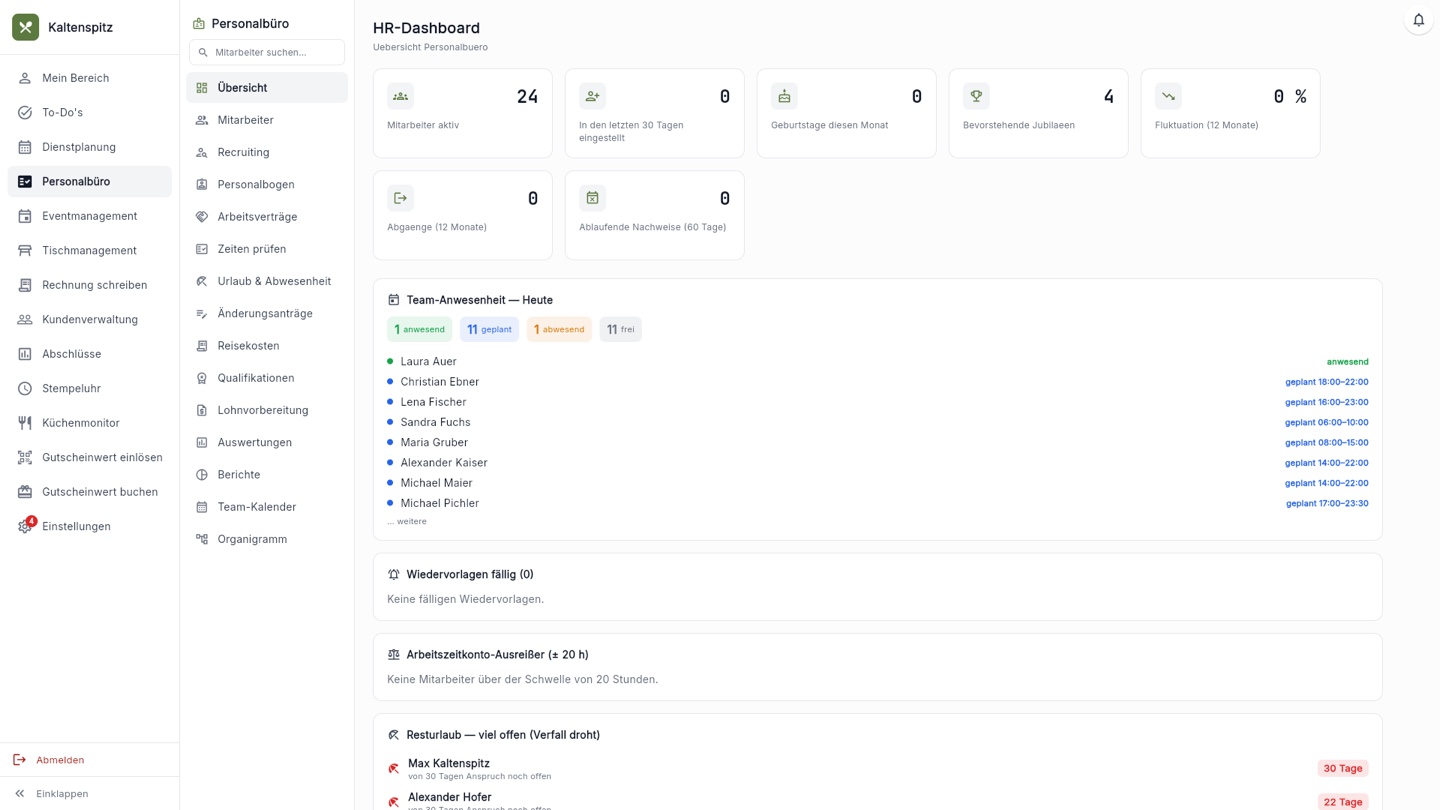Viewport: 1440px width, 810px height.
Task: Open Team-Kalender
Action: [267, 507]
